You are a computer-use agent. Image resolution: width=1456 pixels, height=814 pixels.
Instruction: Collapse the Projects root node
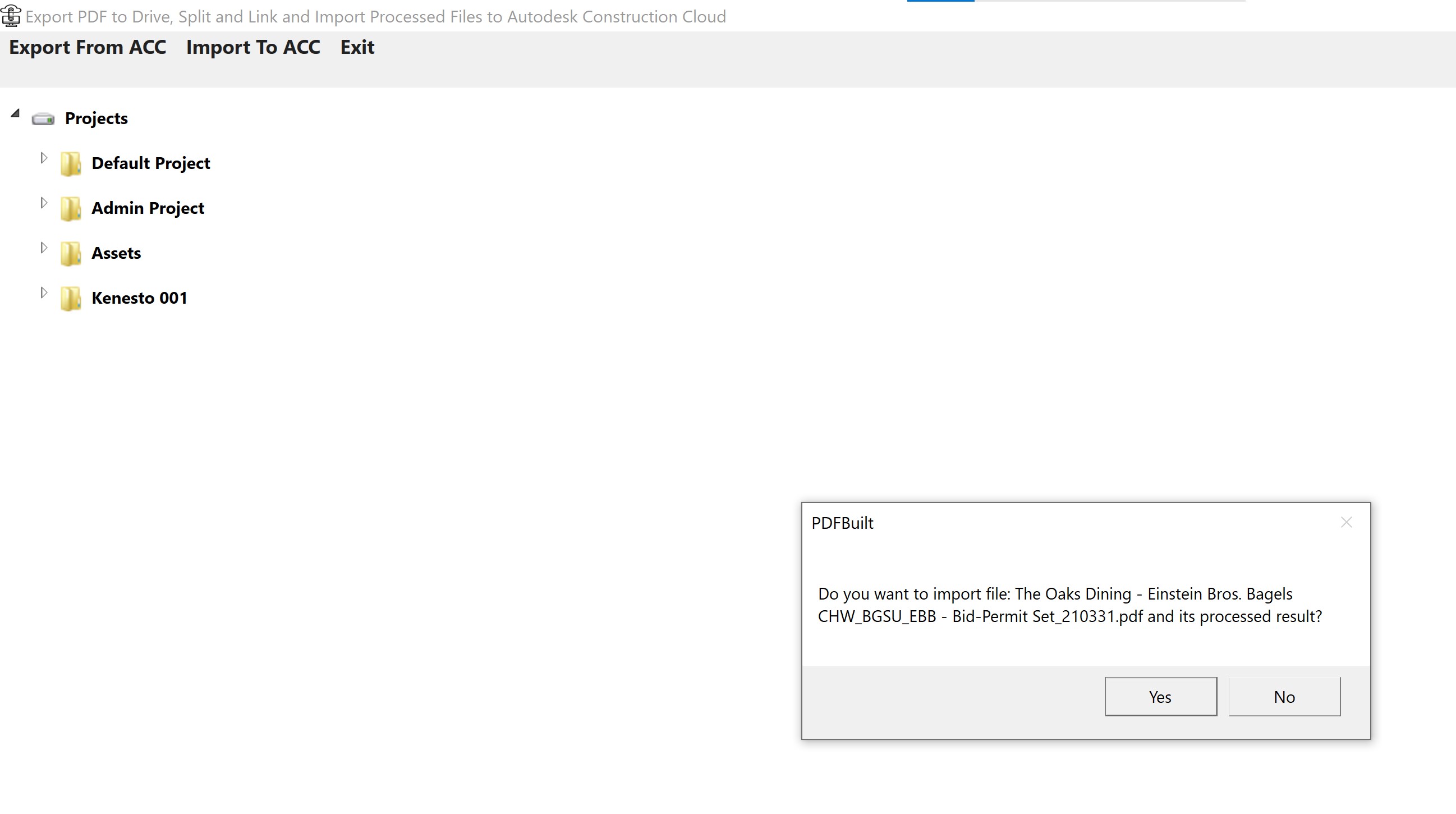[15, 114]
